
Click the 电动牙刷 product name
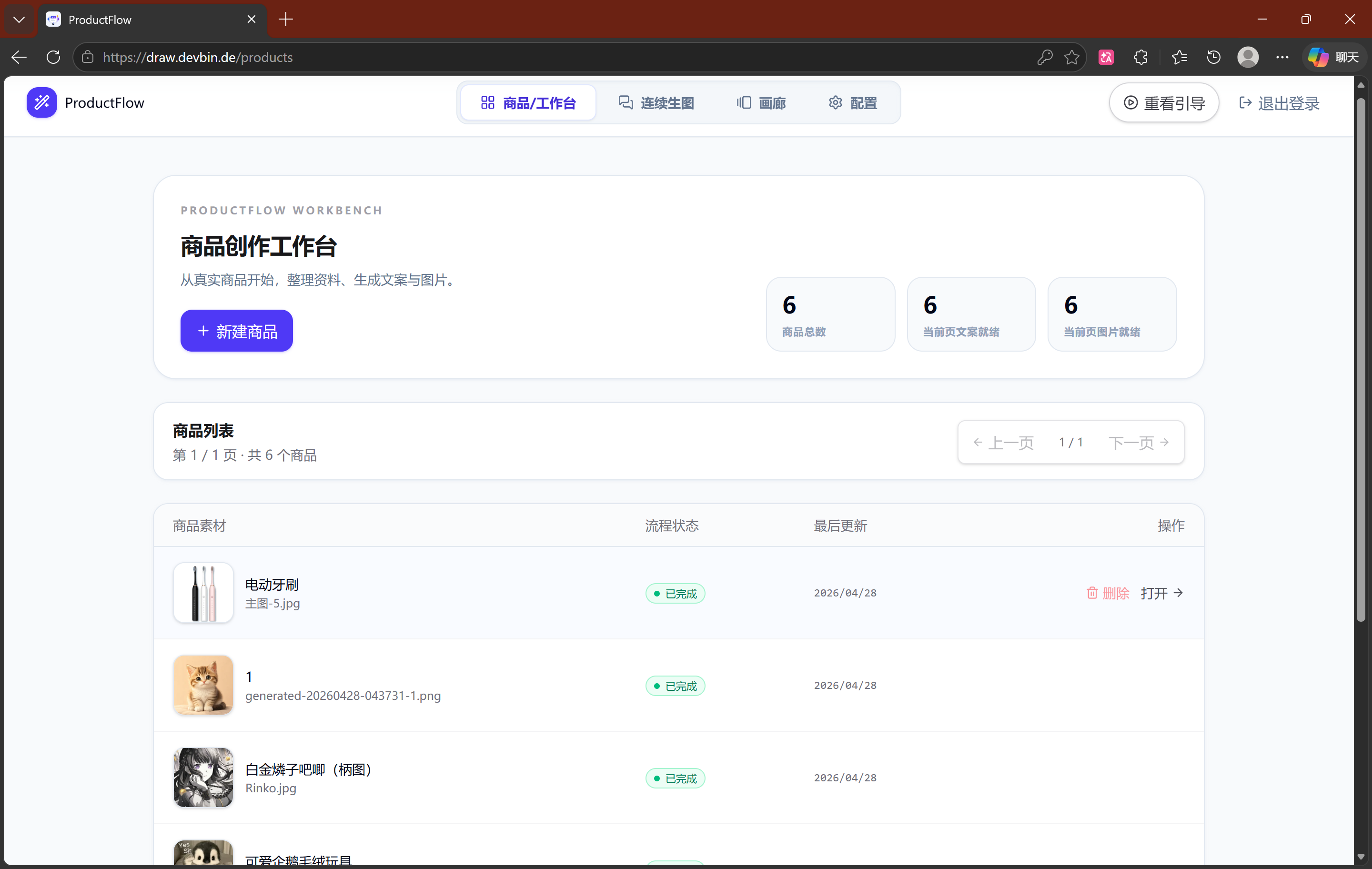coord(272,585)
